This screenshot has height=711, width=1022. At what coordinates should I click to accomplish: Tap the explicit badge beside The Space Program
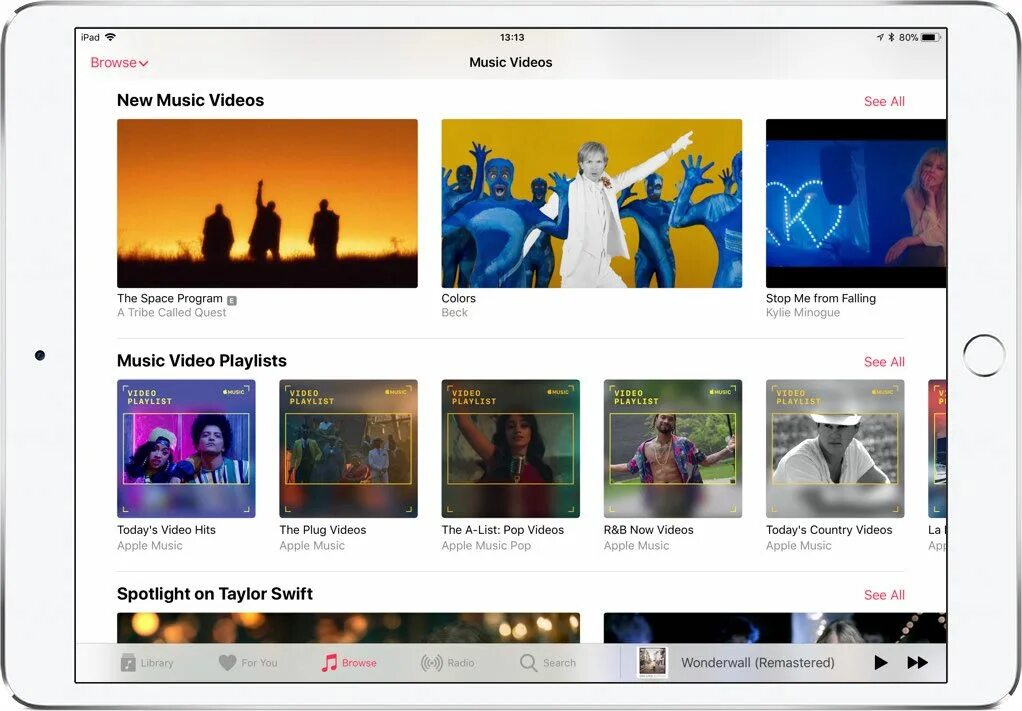pos(231,300)
